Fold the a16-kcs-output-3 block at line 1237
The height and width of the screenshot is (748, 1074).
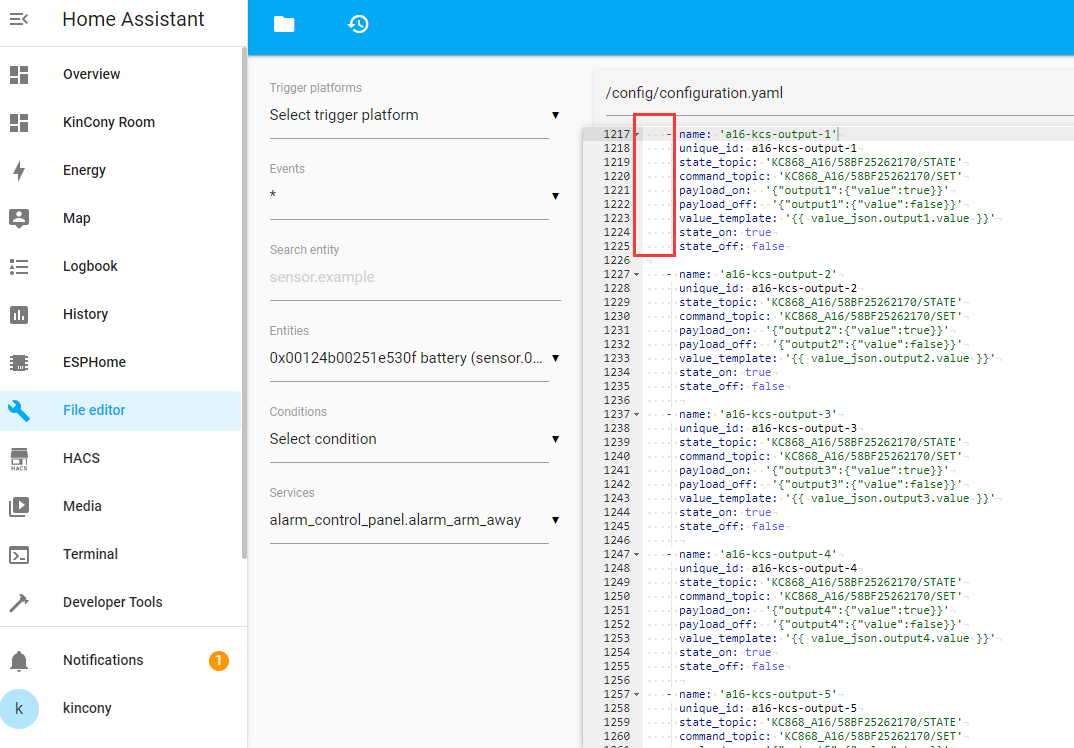(x=638, y=414)
